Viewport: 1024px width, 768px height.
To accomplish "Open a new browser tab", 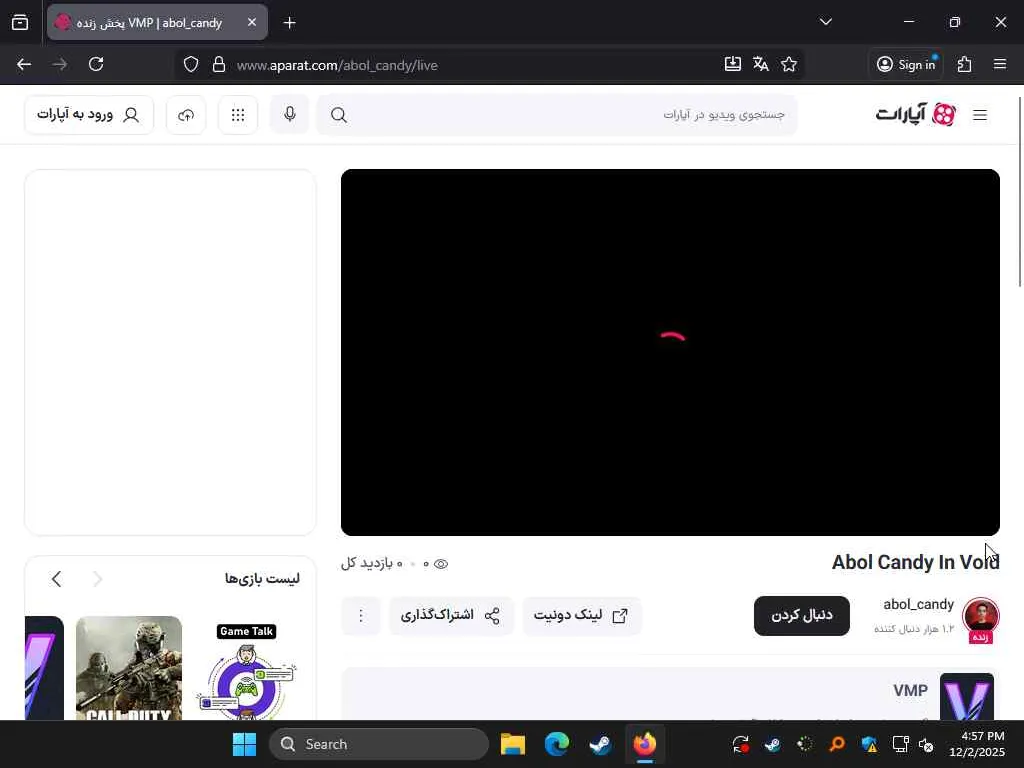I will click(x=289, y=23).
